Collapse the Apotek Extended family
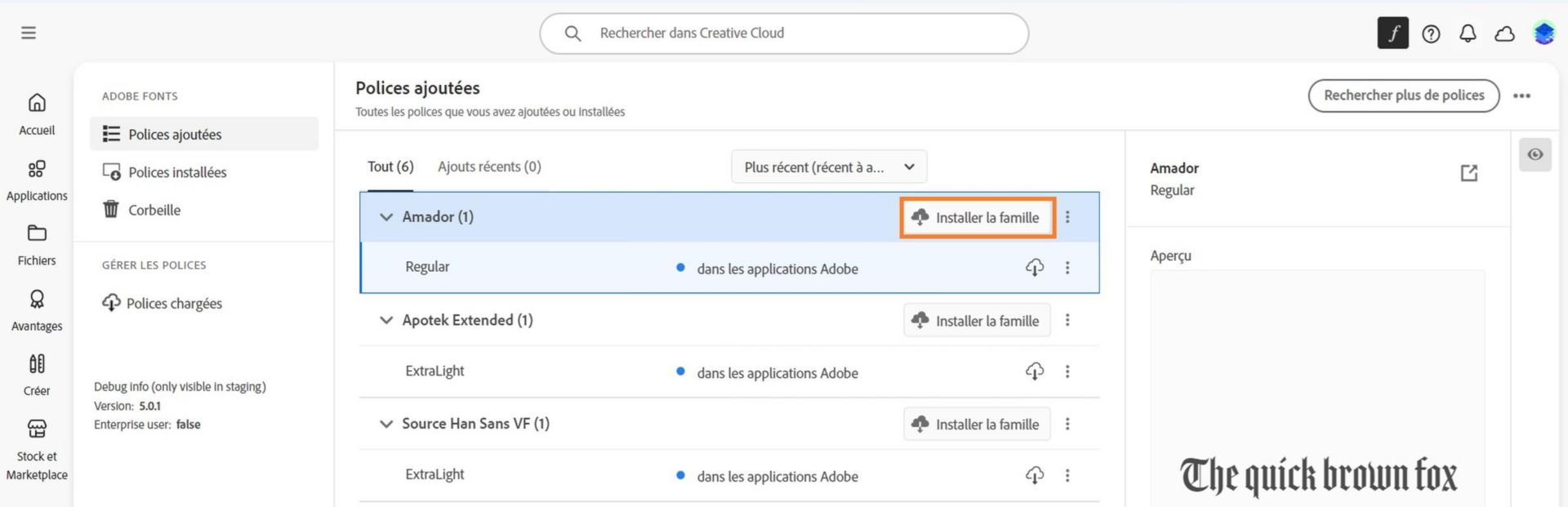The height and width of the screenshot is (507, 1568). 385,320
